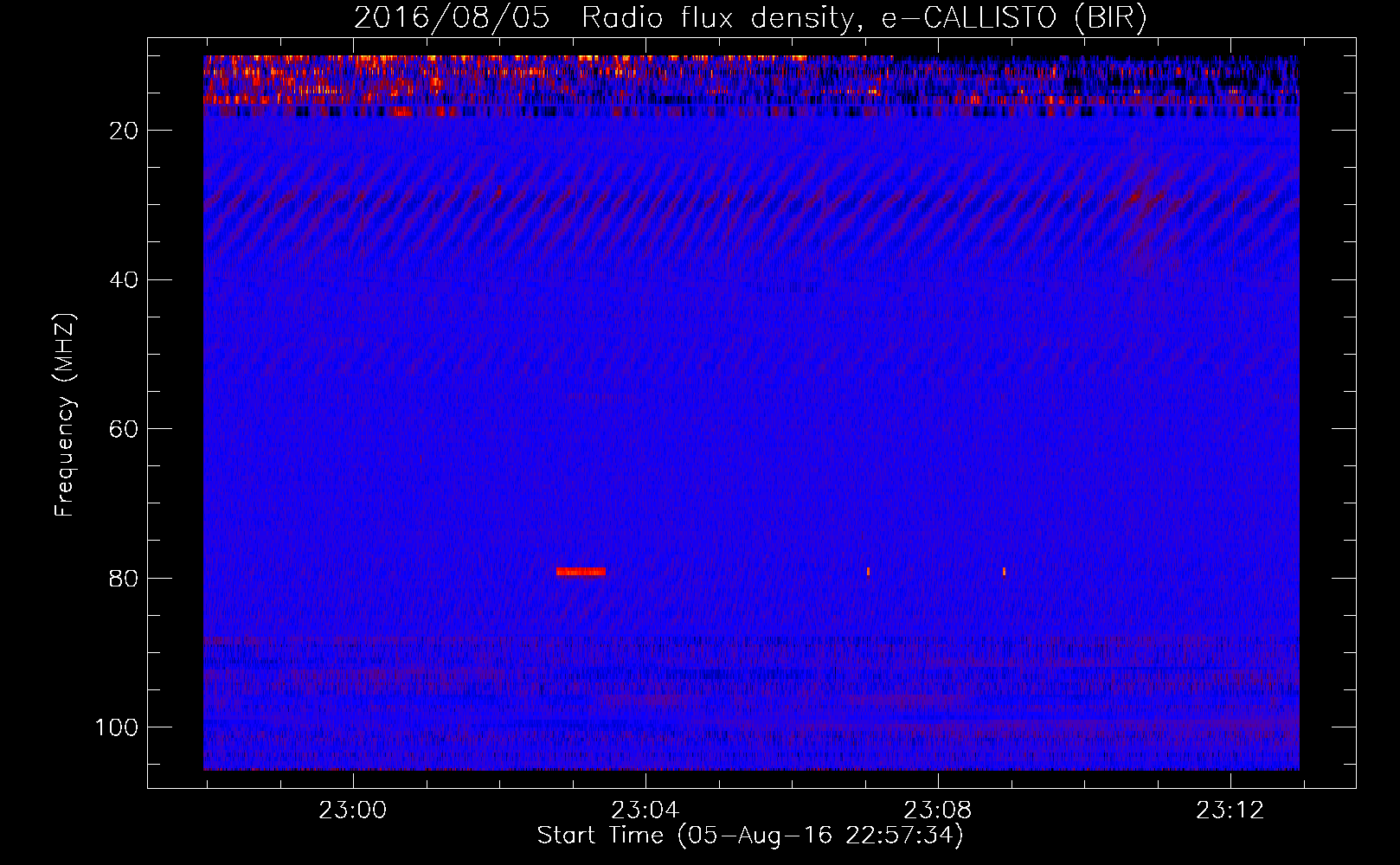Click the '60' frequency tick label
Image resolution: width=1400 pixels, height=865 pixels.
pyautogui.click(x=124, y=429)
